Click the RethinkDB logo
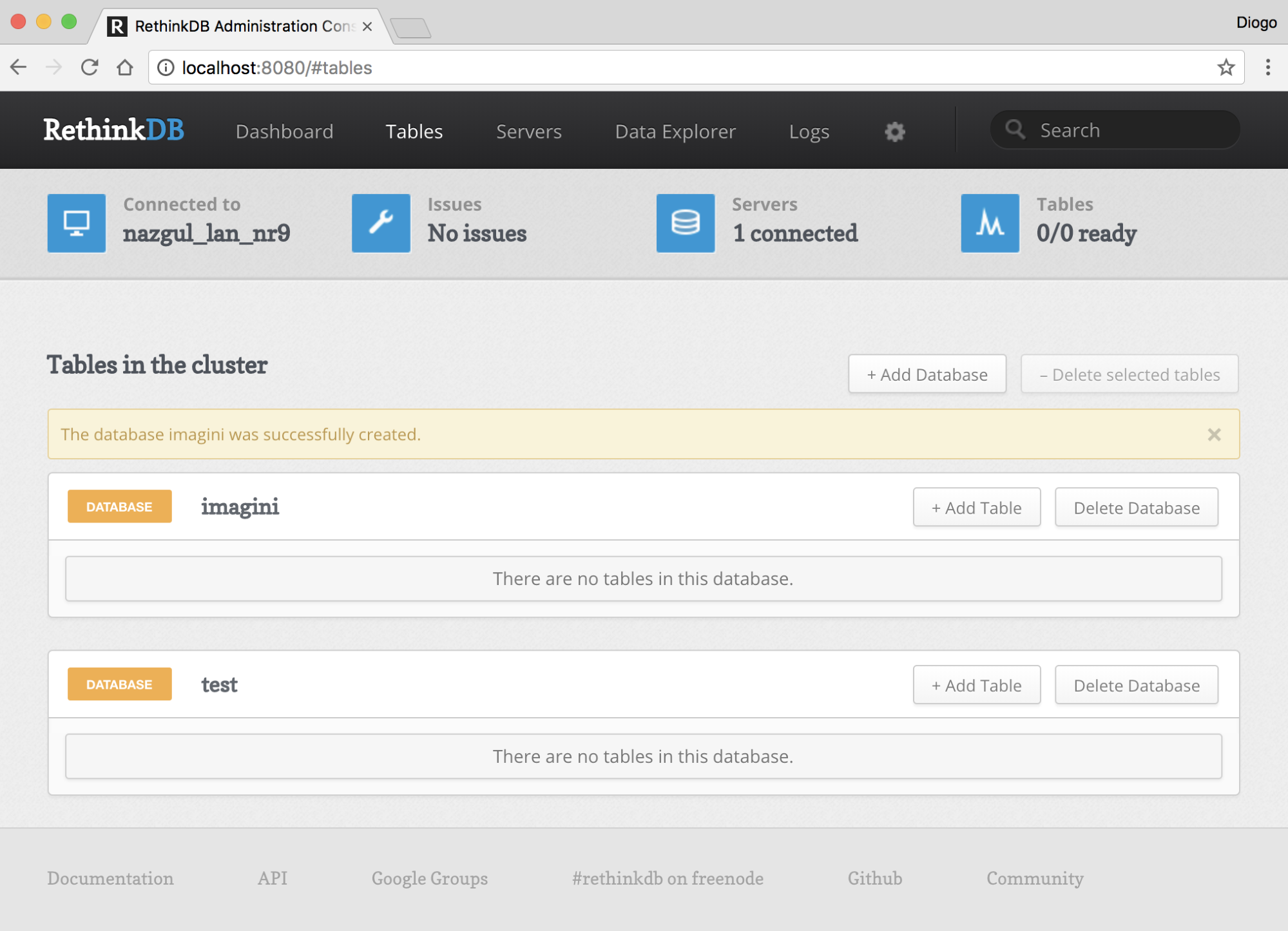The width and height of the screenshot is (1288, 931). click(x=114, y=130)
